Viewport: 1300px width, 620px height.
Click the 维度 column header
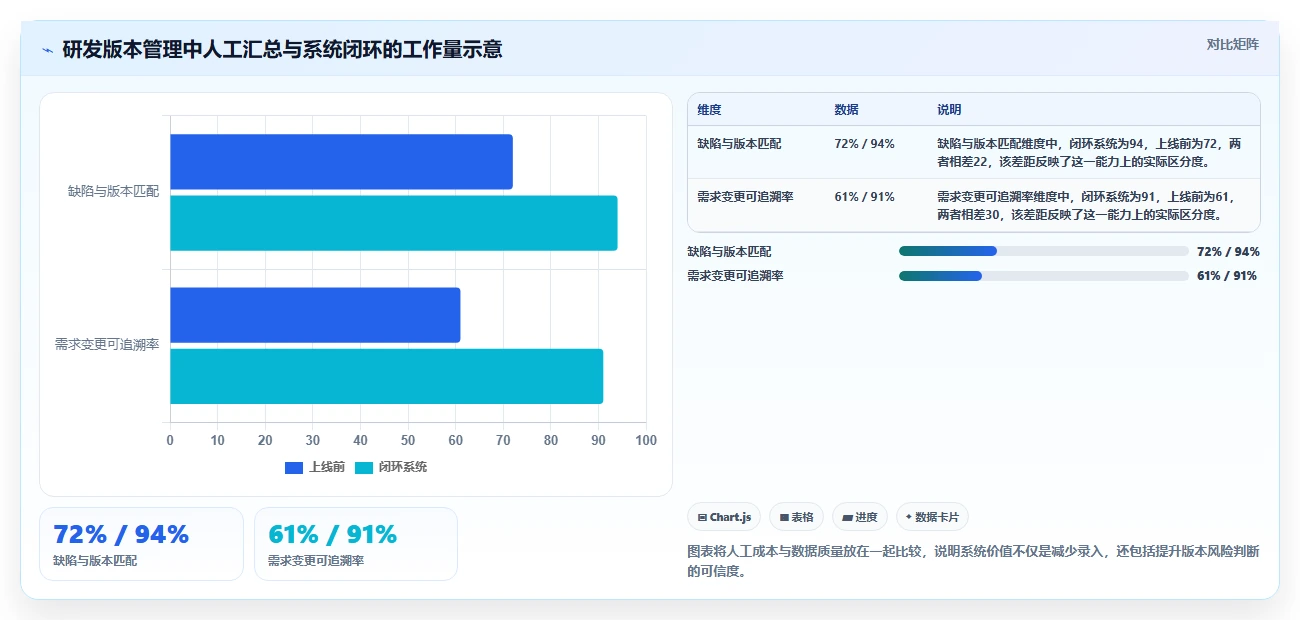[709, 110]
